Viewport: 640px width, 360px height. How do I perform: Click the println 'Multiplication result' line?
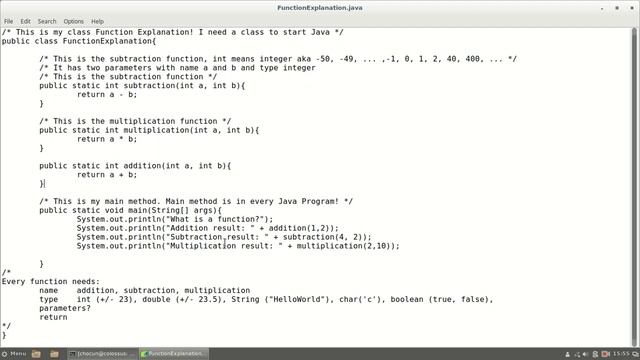[238, 246]
